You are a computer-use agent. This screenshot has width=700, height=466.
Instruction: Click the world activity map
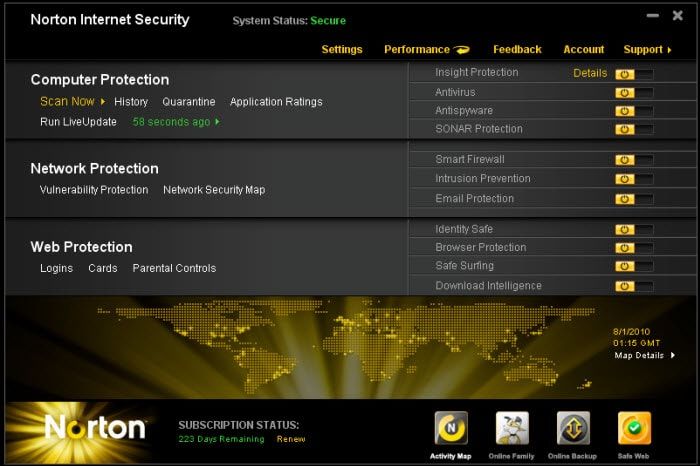coord(348,346)
